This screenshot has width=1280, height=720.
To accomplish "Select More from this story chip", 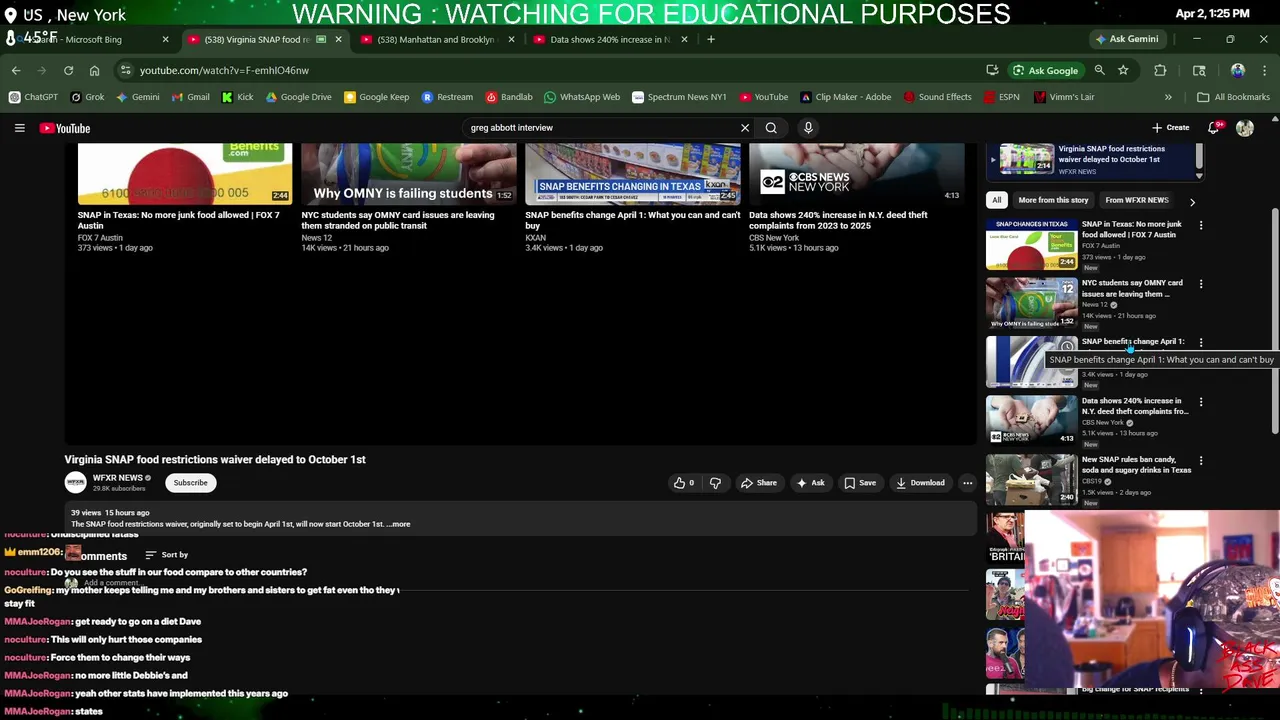I will 1052,200.
